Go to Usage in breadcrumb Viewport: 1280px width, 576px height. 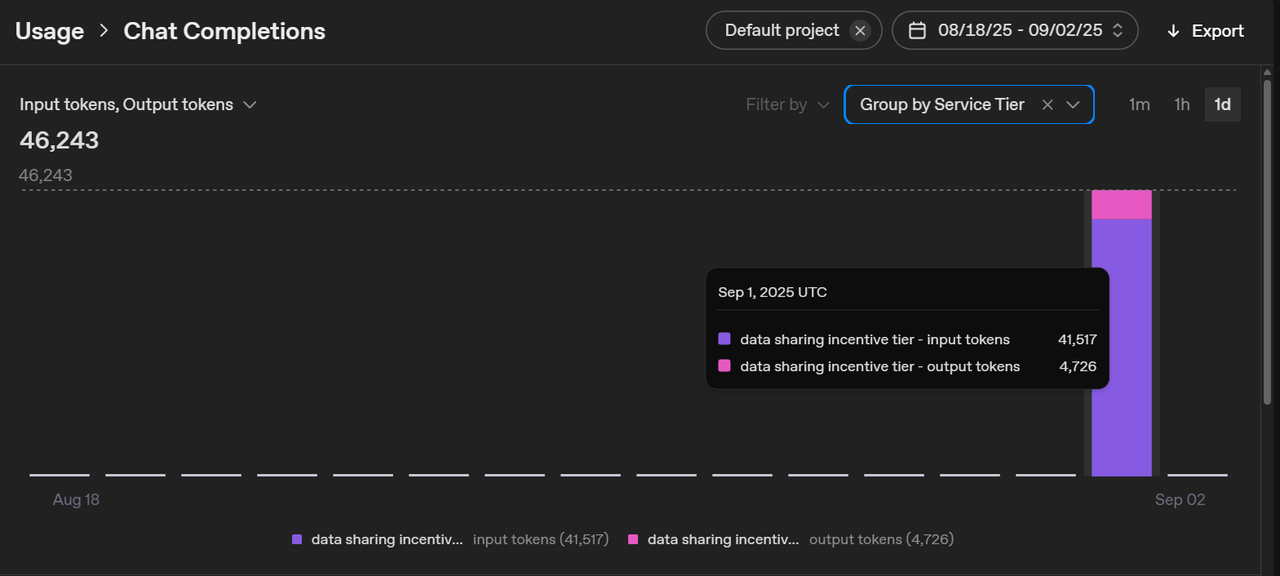pyautogui.click(x=50, y=31)
